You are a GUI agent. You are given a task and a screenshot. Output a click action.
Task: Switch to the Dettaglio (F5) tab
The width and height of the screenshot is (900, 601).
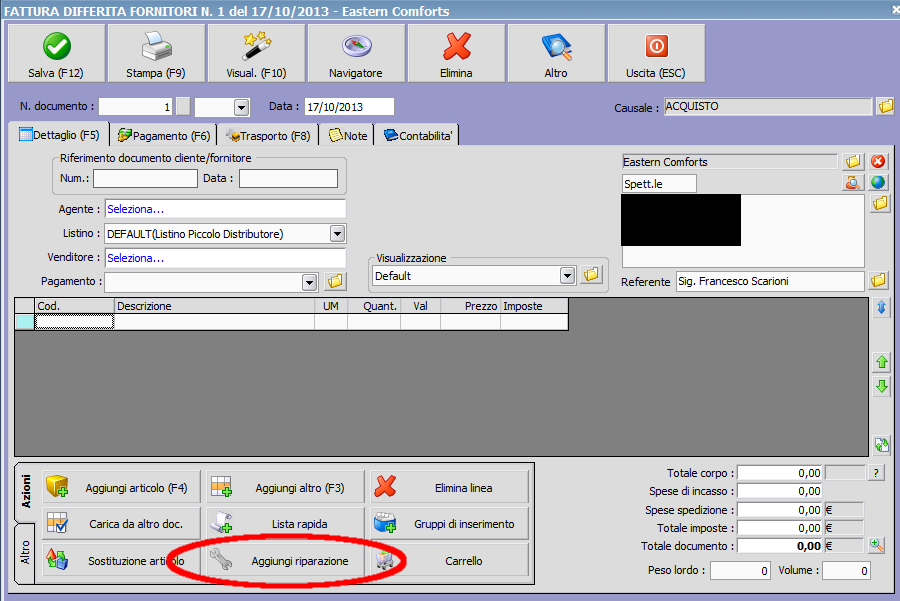click(59, 135)
